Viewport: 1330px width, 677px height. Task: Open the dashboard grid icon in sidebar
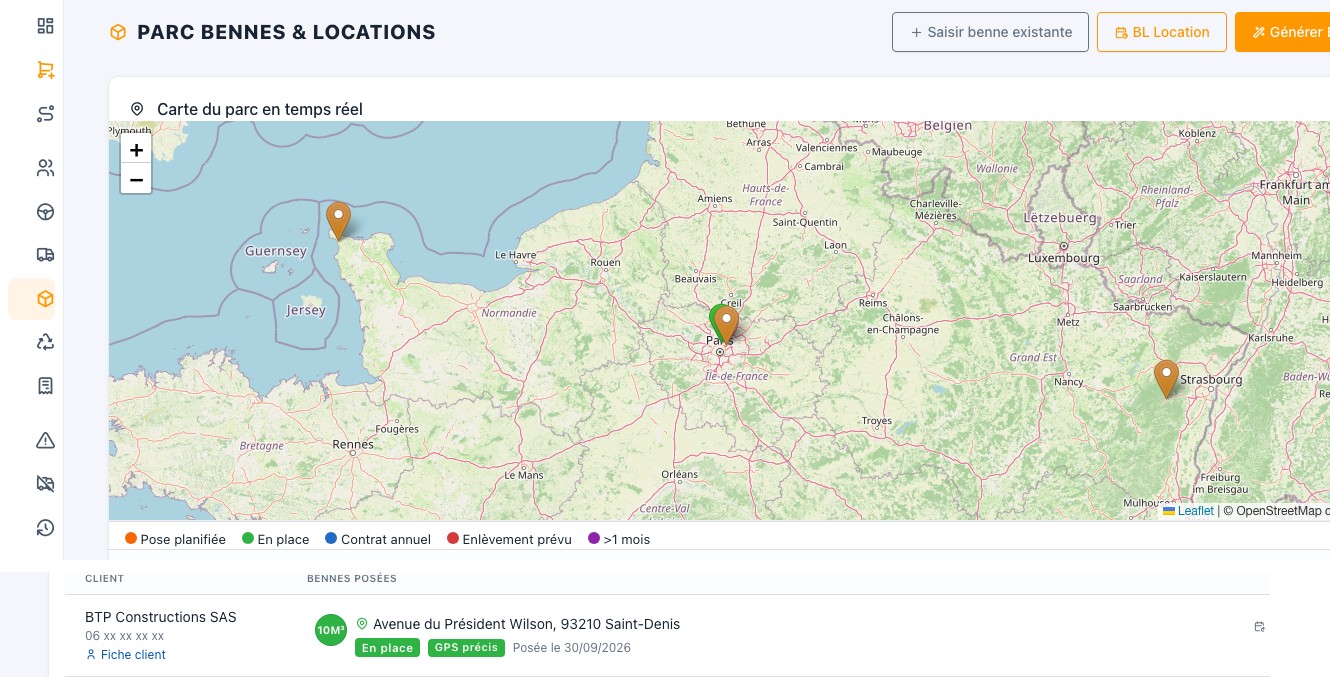pyautogui.click(x=45, y=26)
